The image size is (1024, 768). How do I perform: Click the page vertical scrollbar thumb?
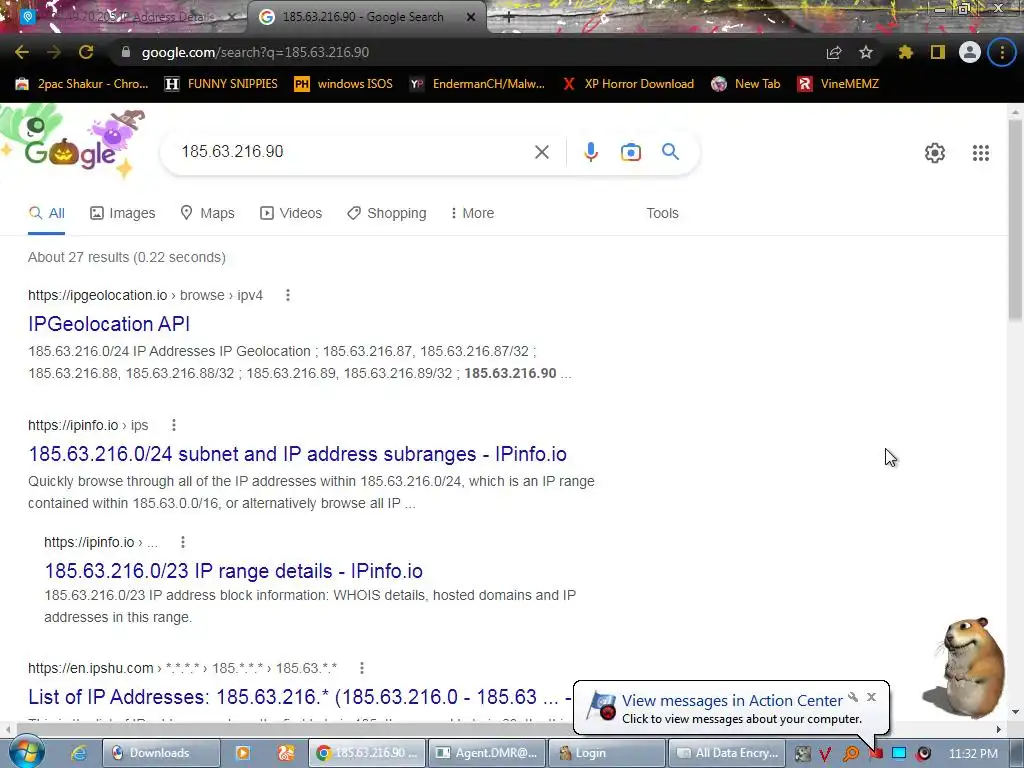[1015, 219]
